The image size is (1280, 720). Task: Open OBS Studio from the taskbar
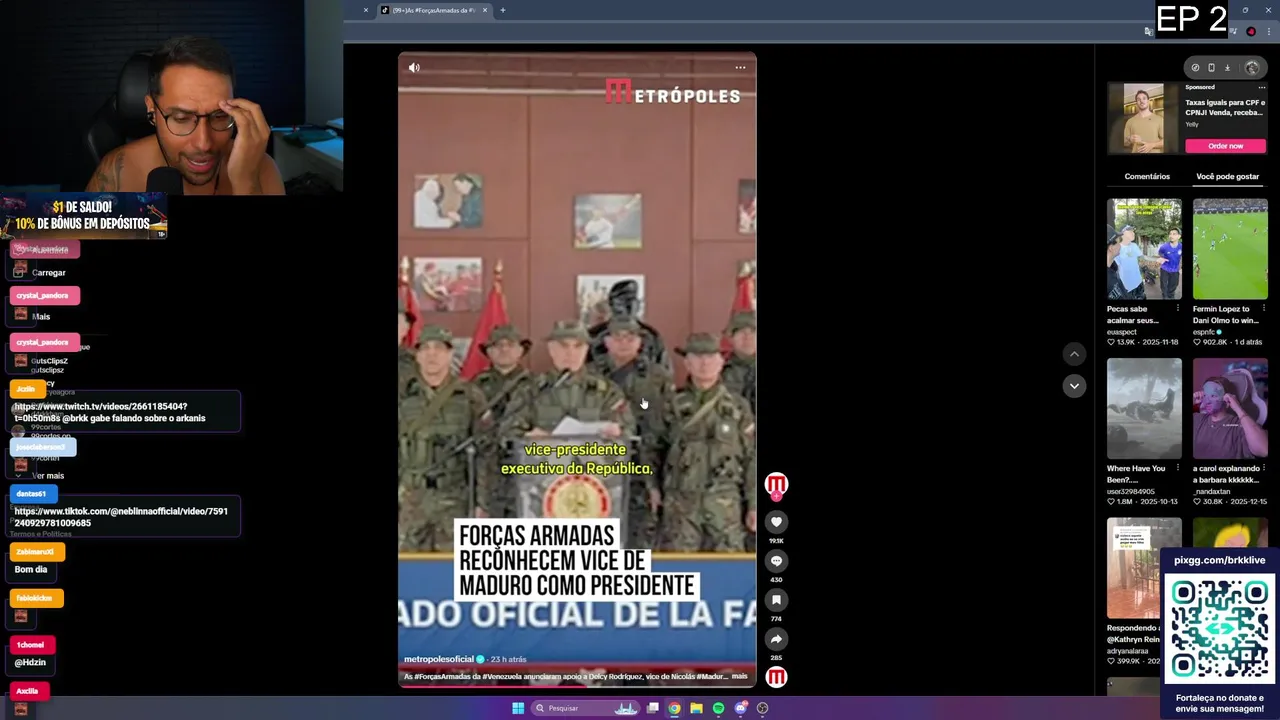pyautogui.click(x=762, y=708)
